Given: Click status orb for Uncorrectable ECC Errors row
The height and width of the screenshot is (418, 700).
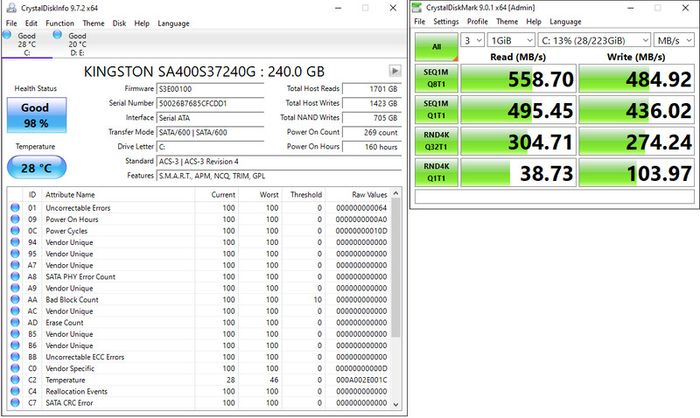Looking at the screenshot, I should tap(15, 357).
